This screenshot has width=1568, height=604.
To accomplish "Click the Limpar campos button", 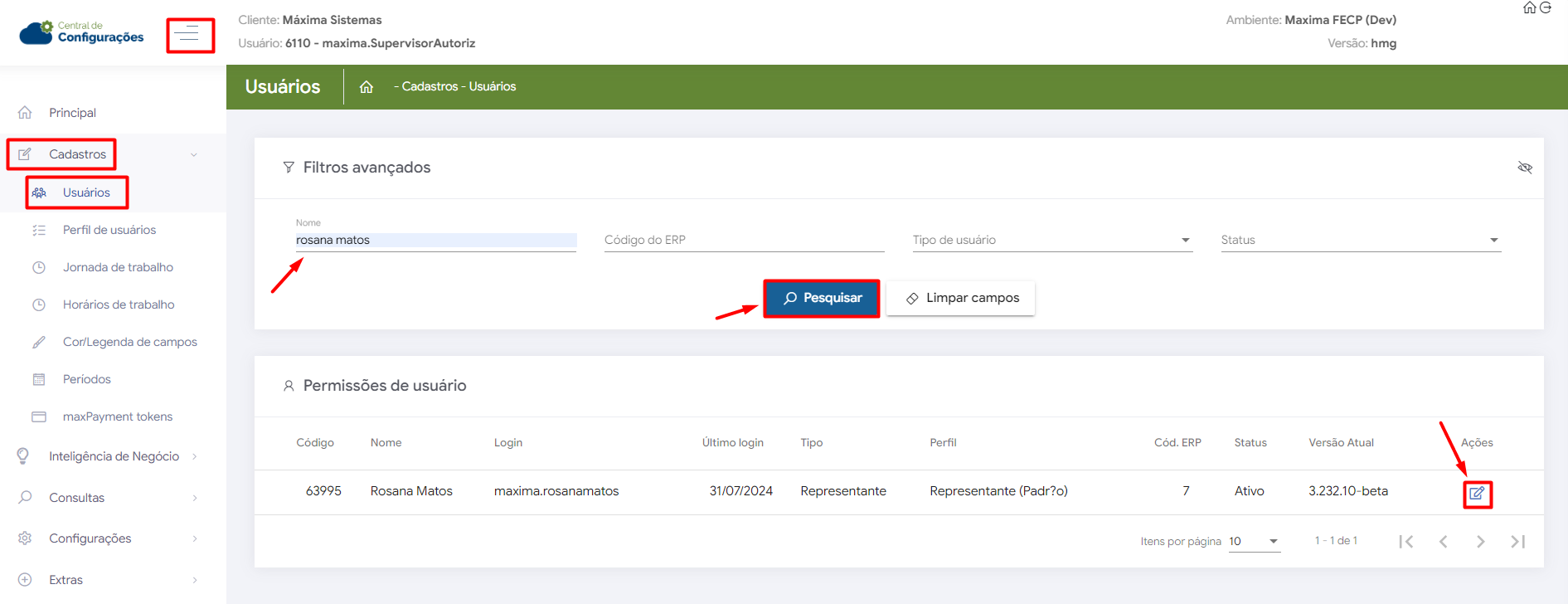I will click(960, 298).
